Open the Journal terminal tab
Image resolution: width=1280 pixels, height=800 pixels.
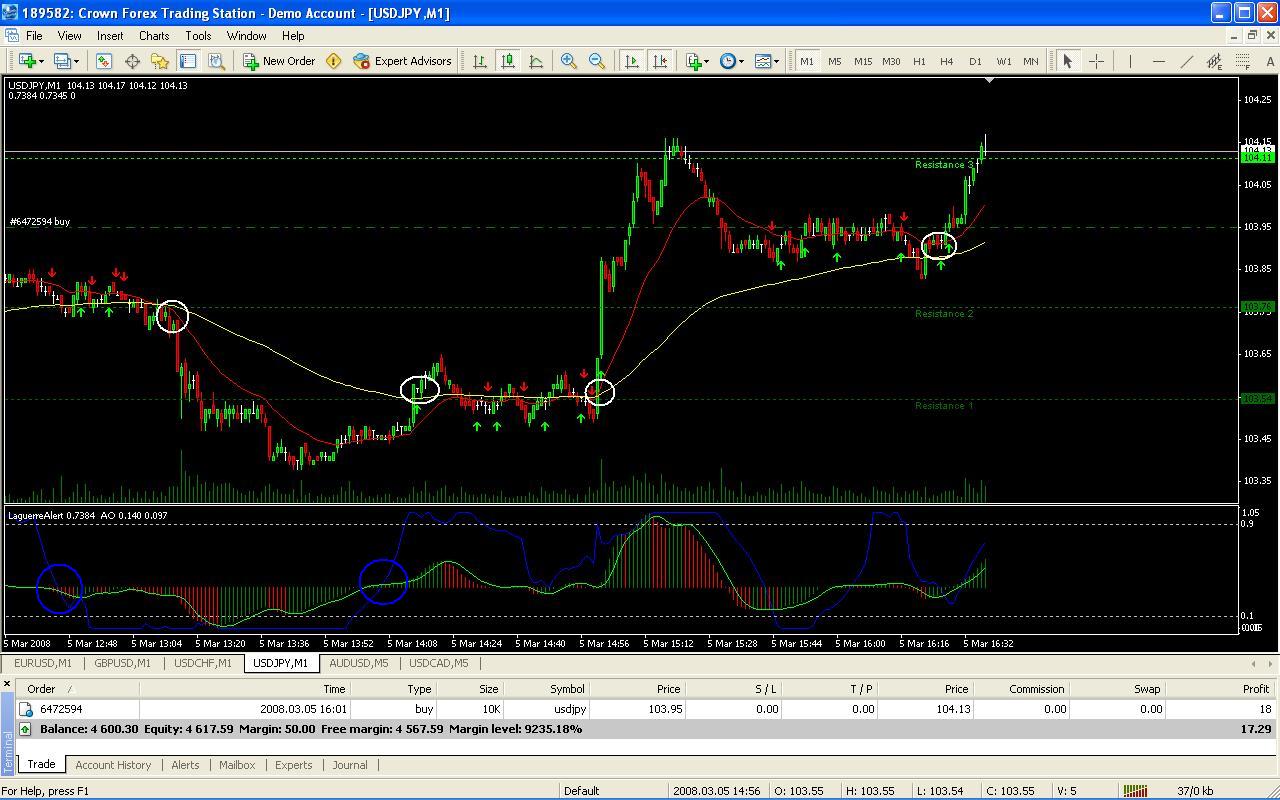click(350, 765)
